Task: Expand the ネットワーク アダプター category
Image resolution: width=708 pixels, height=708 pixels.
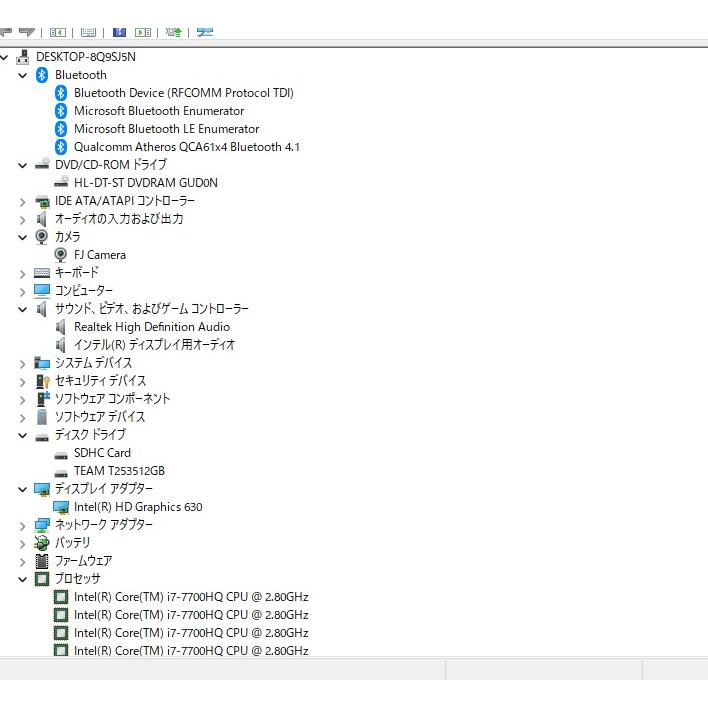Action: click(23, 526)
